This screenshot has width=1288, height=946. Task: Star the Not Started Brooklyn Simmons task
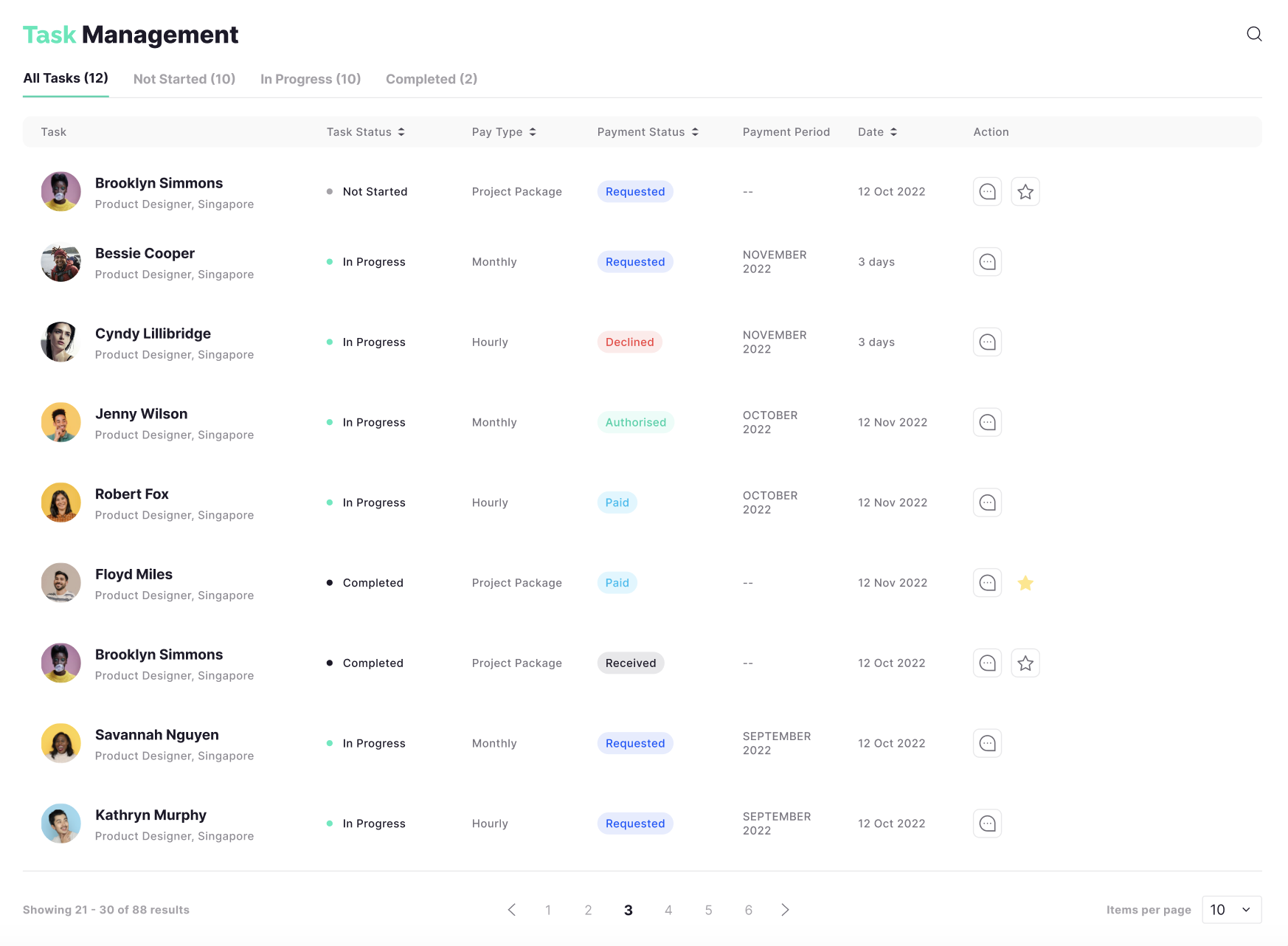[x=1025, y=192]
